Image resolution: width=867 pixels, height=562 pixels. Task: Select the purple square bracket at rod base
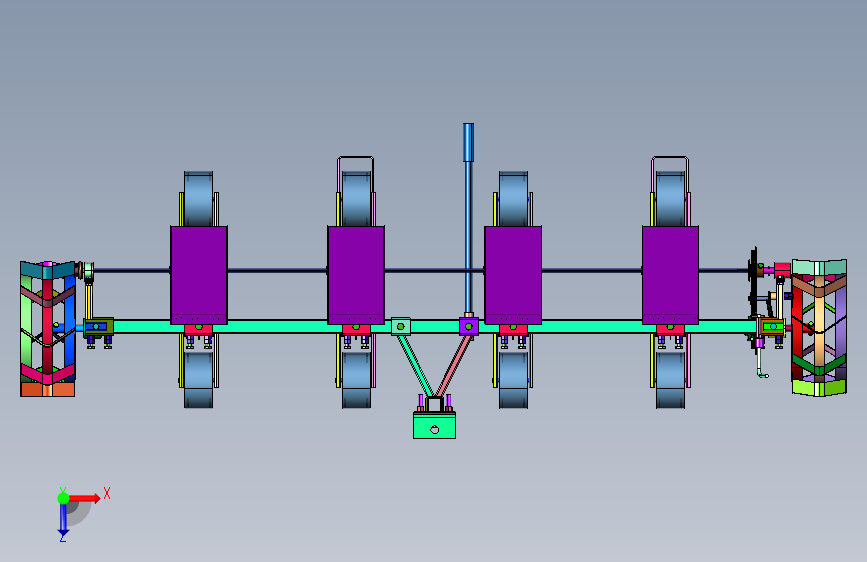469,326
